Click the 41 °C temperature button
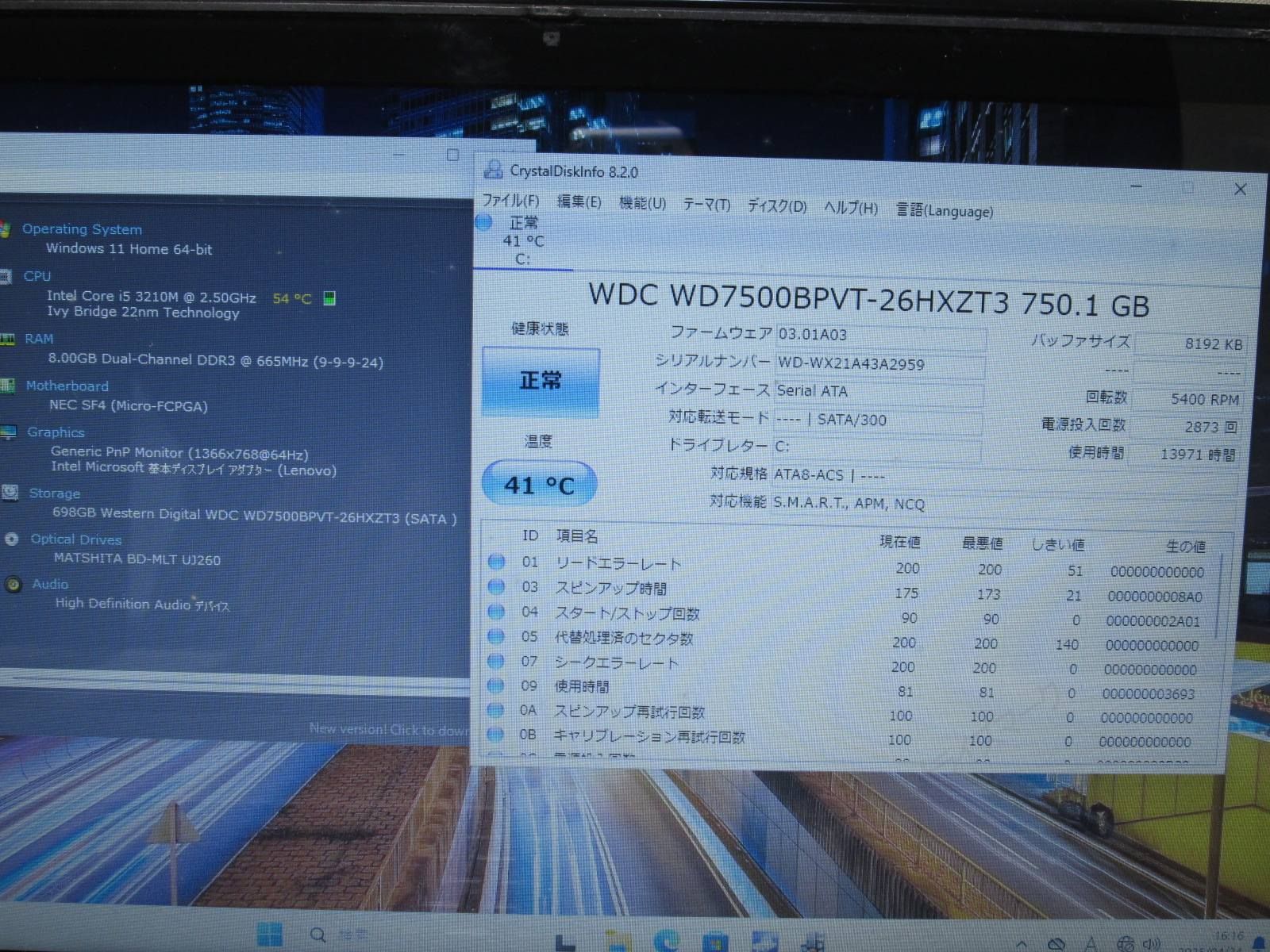Screen dimensions: 1270x952 (539, 484)
